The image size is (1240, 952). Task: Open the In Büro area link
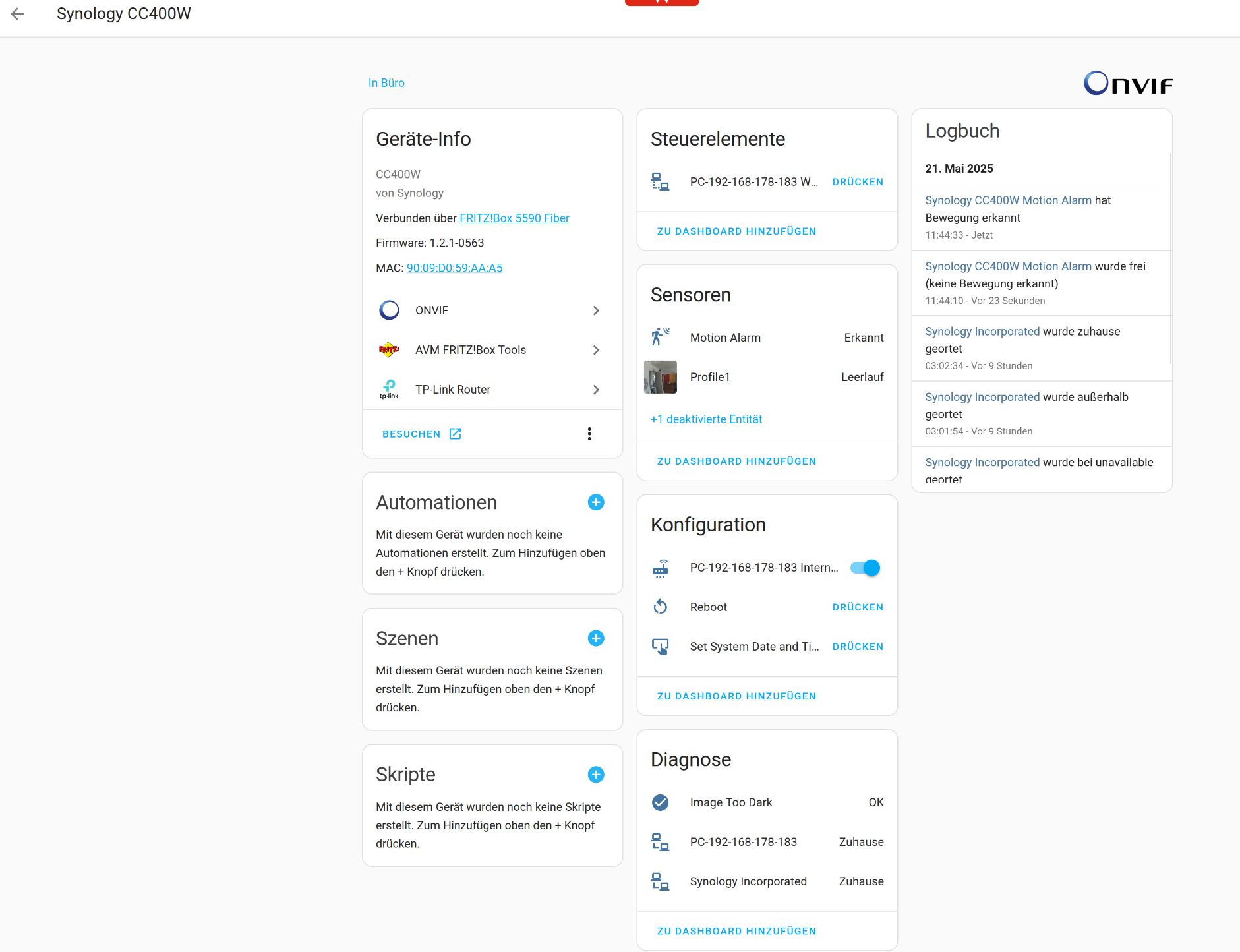[x=386, y=83]
